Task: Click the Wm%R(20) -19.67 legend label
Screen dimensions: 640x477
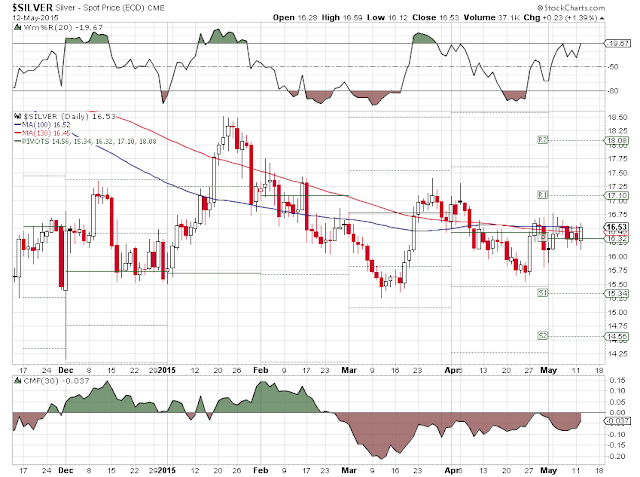Action: 63,27
